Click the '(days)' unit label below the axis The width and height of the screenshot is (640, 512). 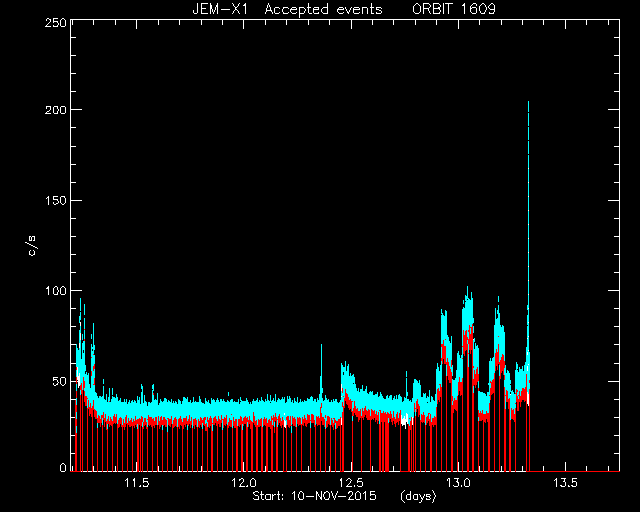pos(418,496)
